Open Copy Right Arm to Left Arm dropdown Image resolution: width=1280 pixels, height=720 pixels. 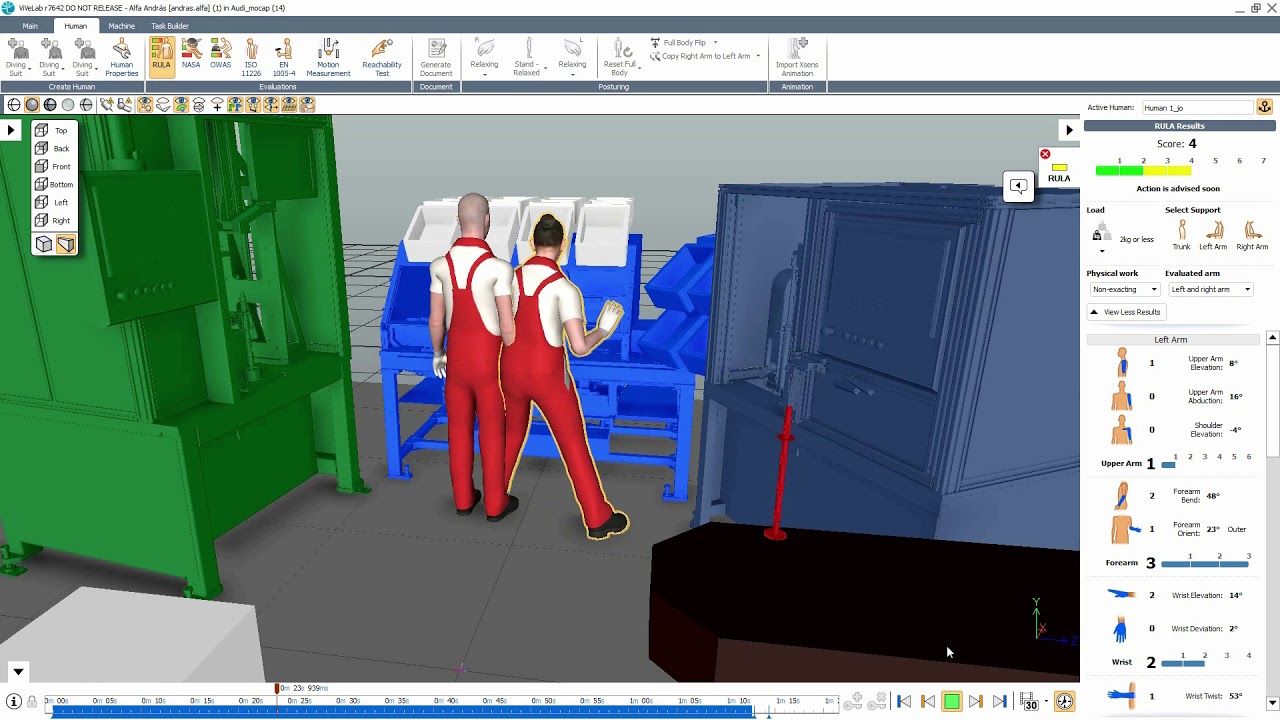tap(758, 56)
